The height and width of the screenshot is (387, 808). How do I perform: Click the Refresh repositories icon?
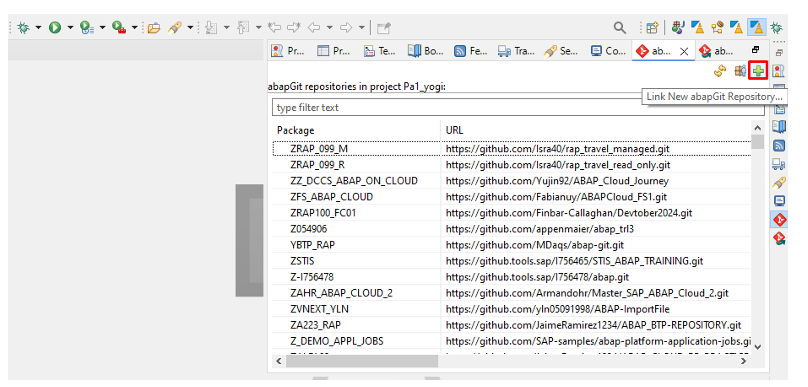pos(720,71)
